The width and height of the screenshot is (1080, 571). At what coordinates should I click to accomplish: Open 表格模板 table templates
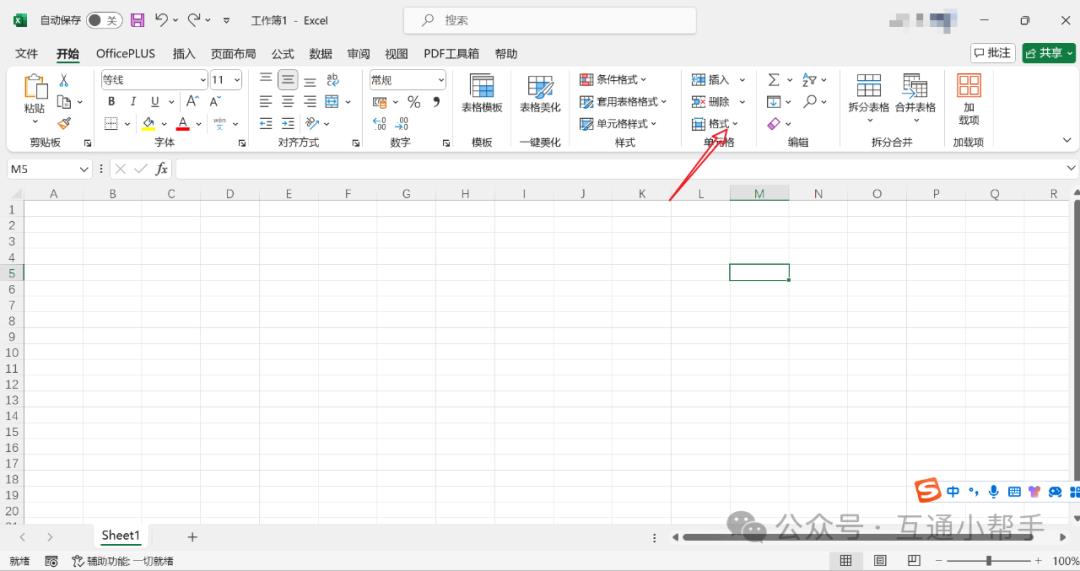(x=481, y=93)
